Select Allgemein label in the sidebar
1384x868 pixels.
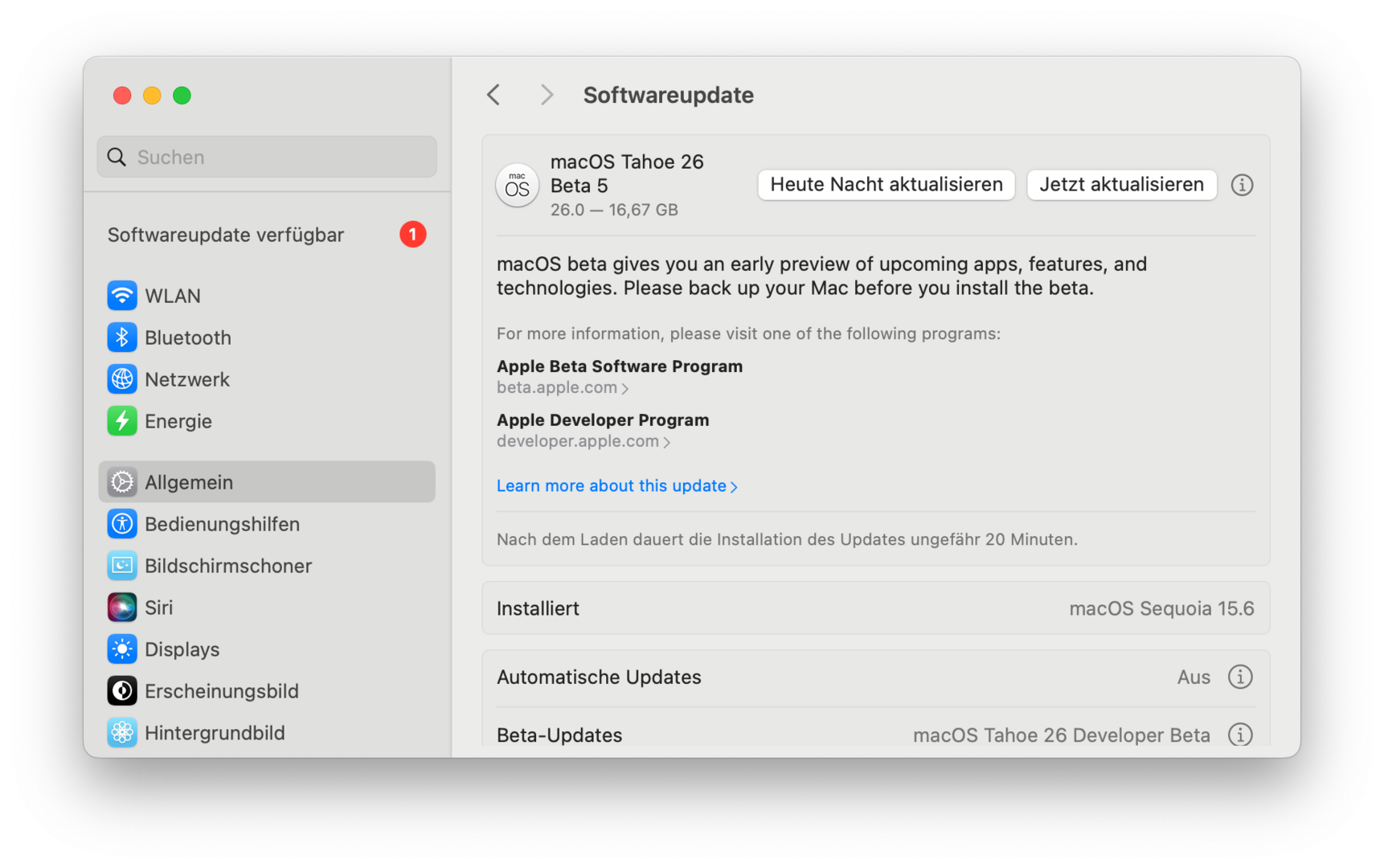pyautogui.click(x=189, y=482)
